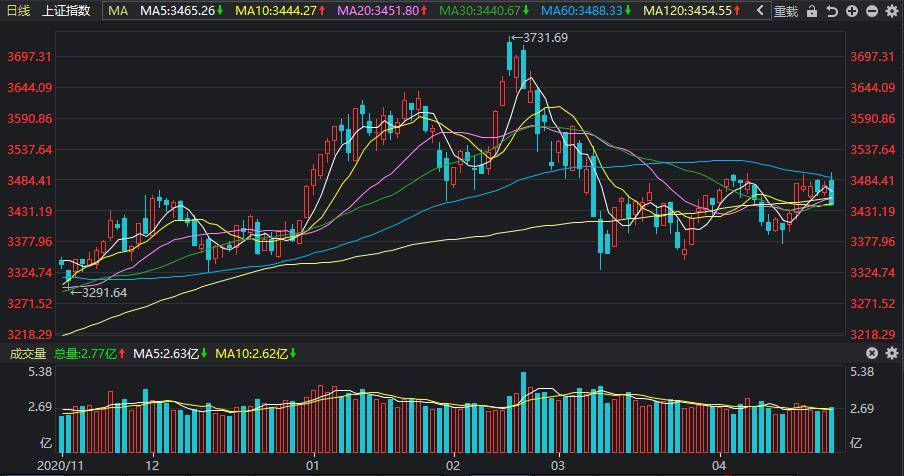The height and width of the screenshot is (476, 904).
Task: Select the 成交量 volume indicator label
Action: point(27,353)
